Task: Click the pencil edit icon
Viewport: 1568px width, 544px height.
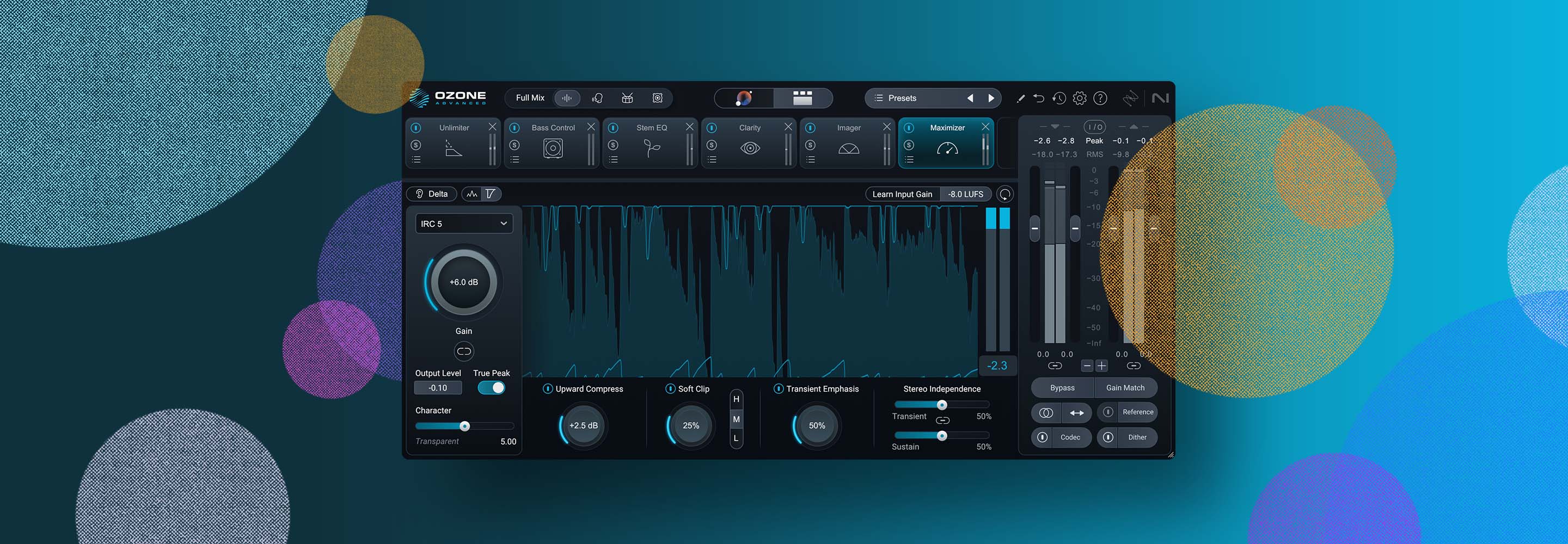Action: 1021,98
